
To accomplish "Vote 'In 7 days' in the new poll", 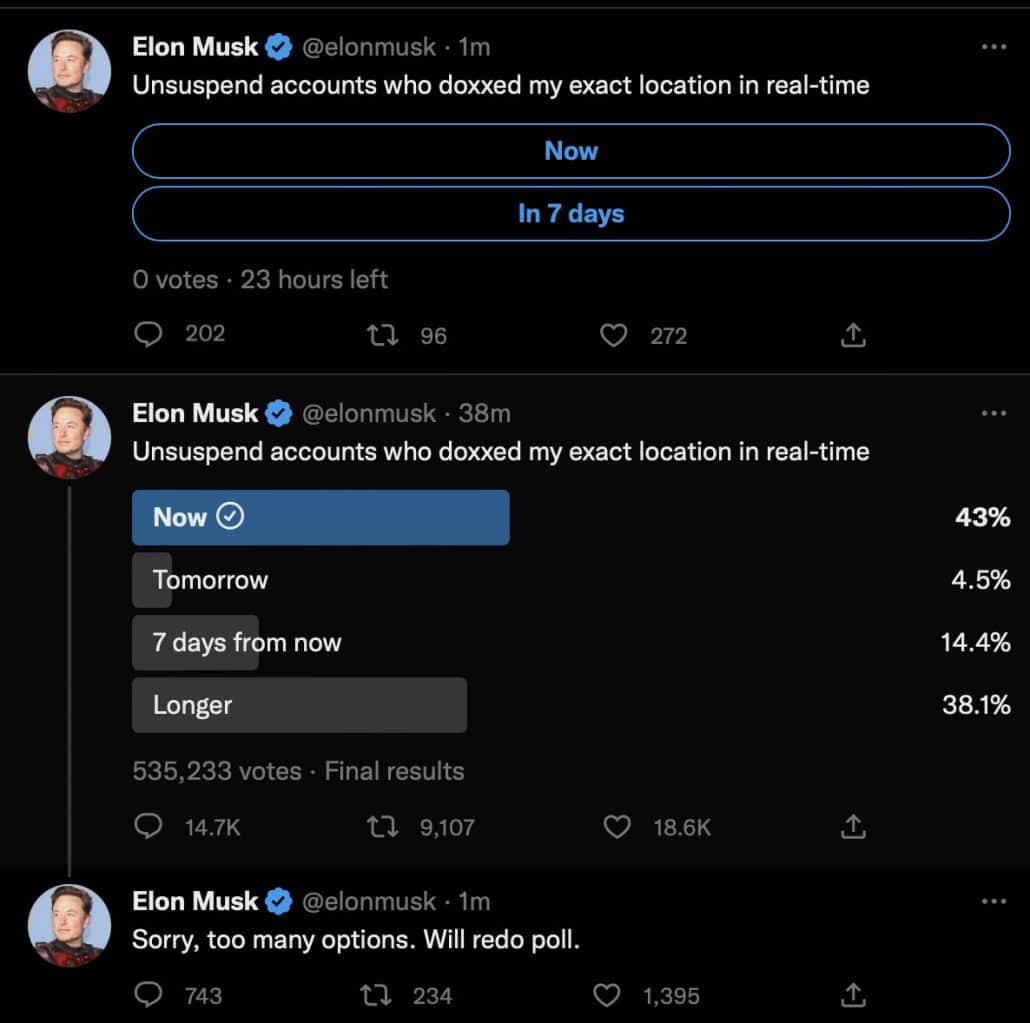I will point(571,213).
